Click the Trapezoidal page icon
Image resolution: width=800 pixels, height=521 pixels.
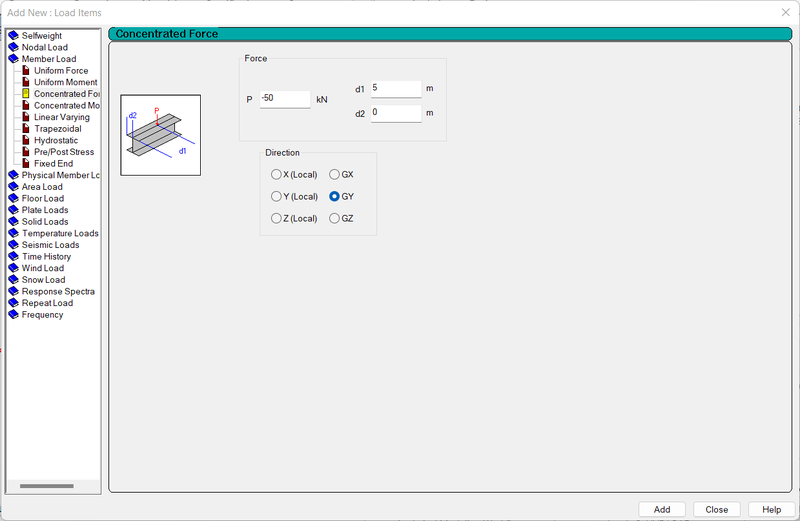(x=26, y=129)
